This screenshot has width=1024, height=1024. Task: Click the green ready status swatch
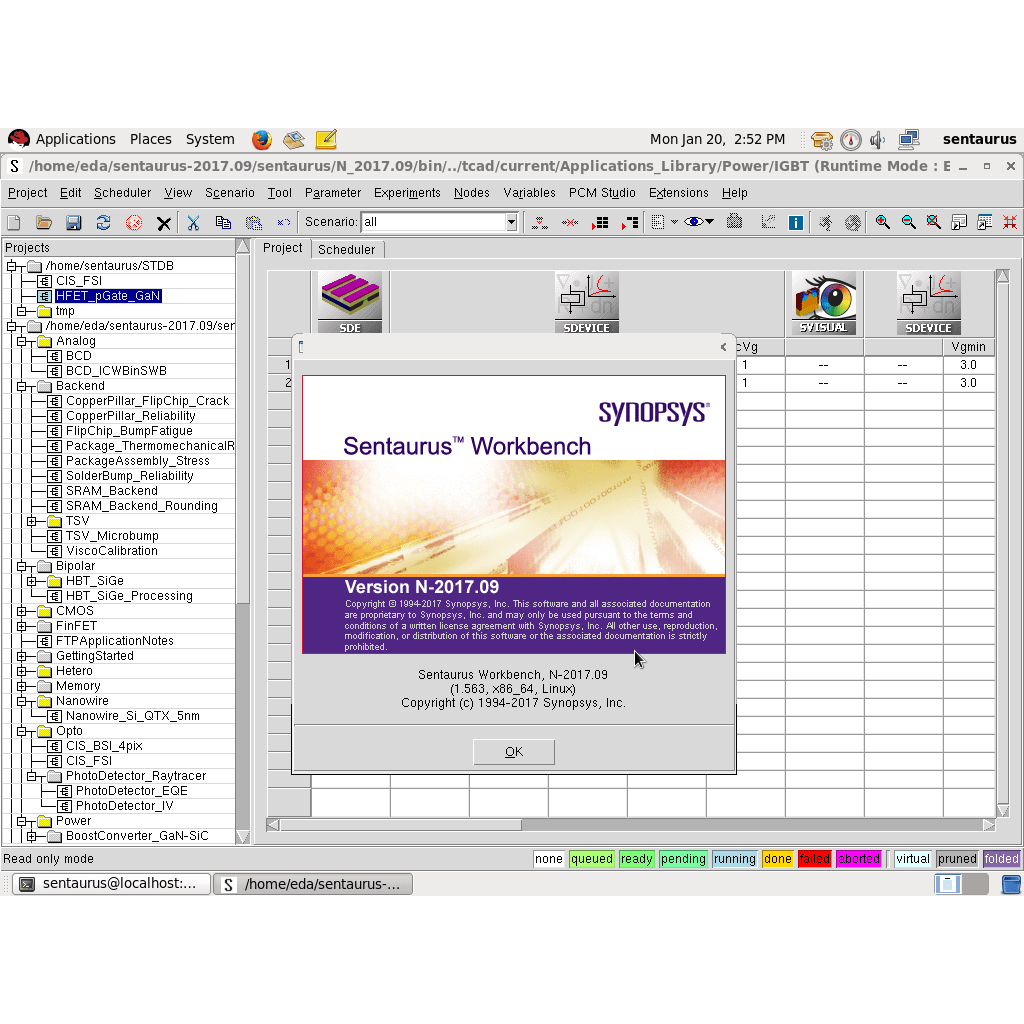point(636,859)
